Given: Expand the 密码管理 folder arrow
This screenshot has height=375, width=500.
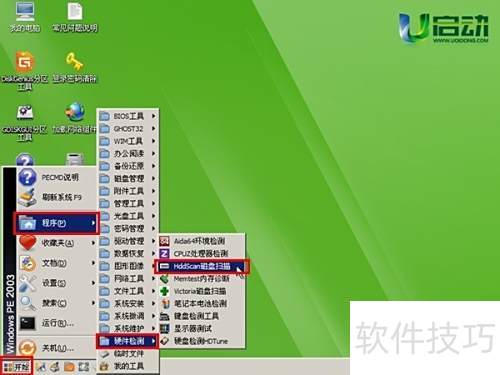Looking at the screenshot, I should point(154,229).
